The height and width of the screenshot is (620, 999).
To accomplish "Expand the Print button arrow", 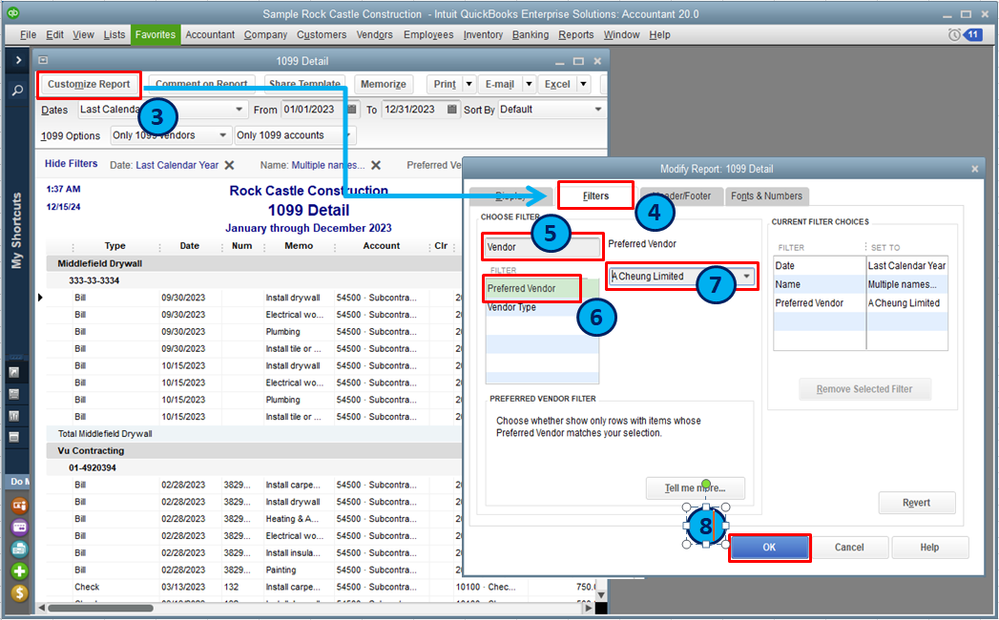I will pyautogui.click(x=469, y=84).
